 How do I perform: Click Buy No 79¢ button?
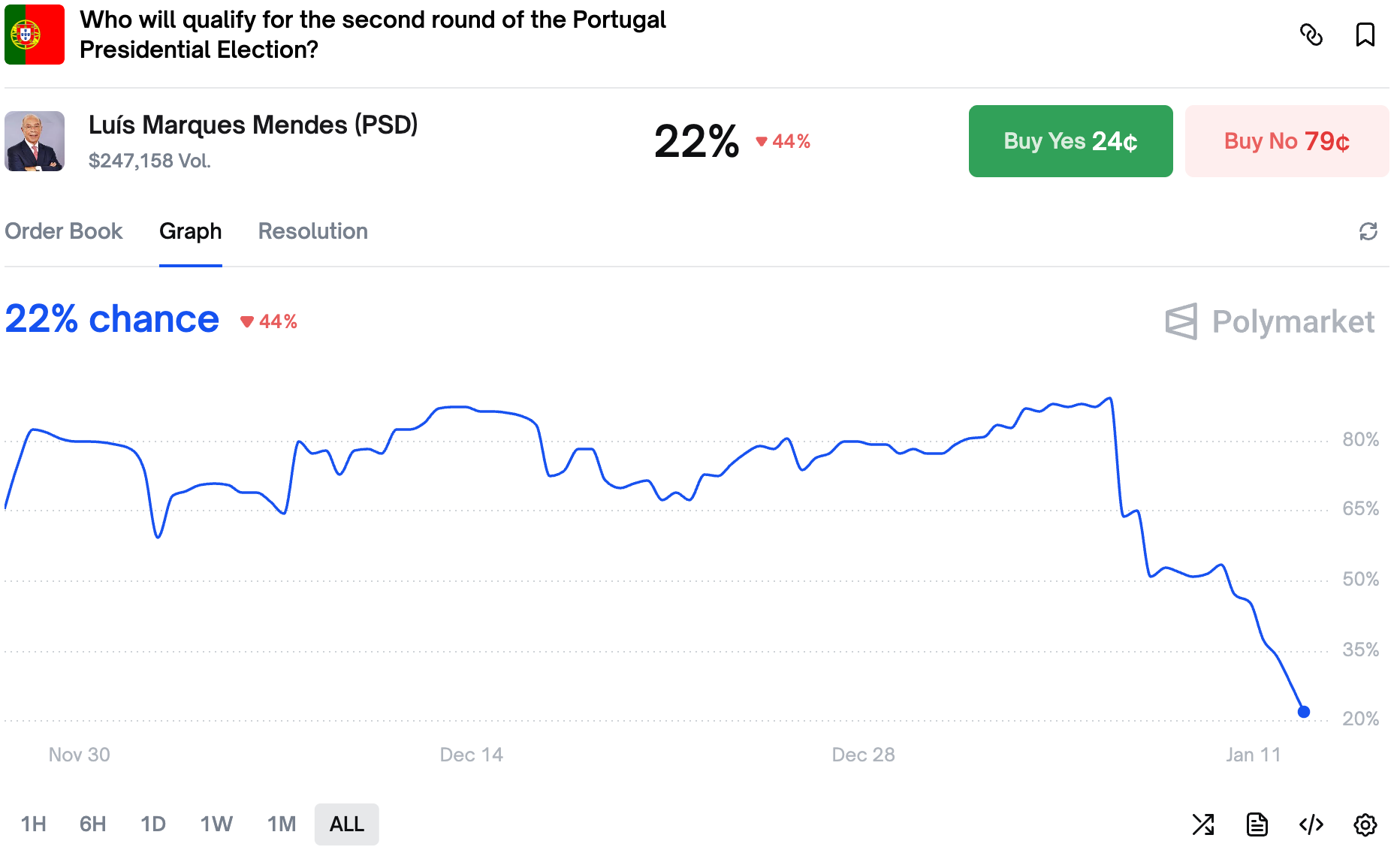click(x=1287, y=141)
